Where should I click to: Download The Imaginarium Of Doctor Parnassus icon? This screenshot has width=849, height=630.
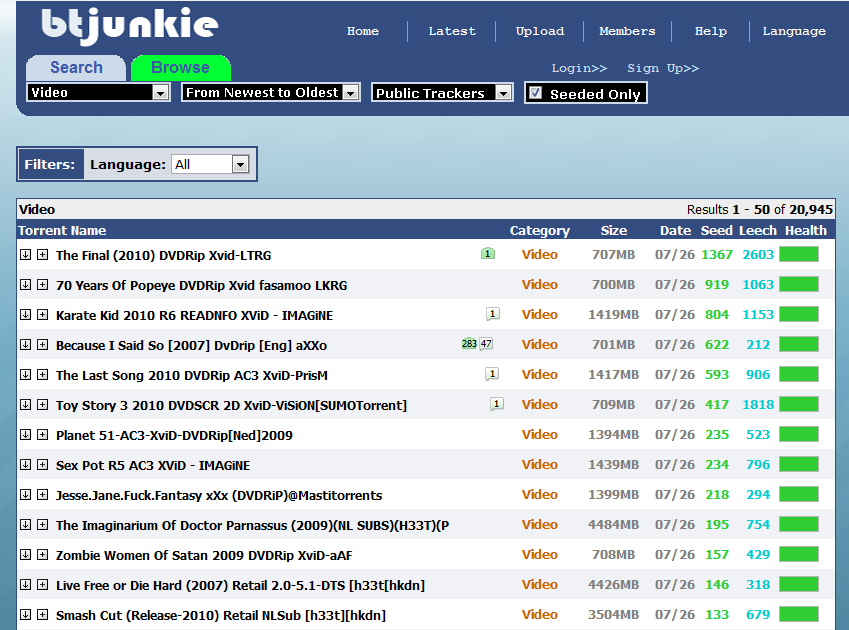click(x=25, y=524)
